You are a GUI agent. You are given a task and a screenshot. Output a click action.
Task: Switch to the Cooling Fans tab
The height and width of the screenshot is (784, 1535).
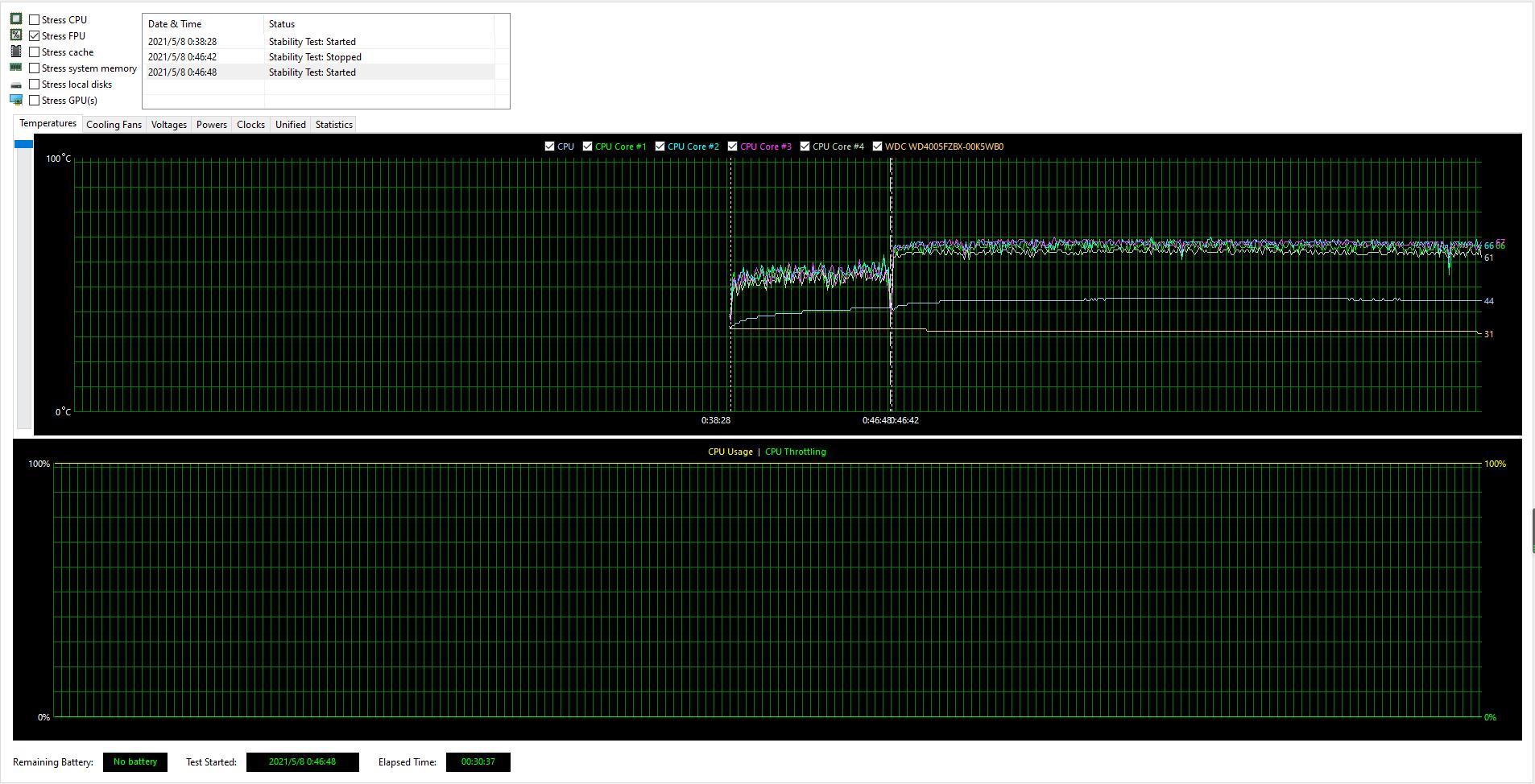[x=114, y=125]
